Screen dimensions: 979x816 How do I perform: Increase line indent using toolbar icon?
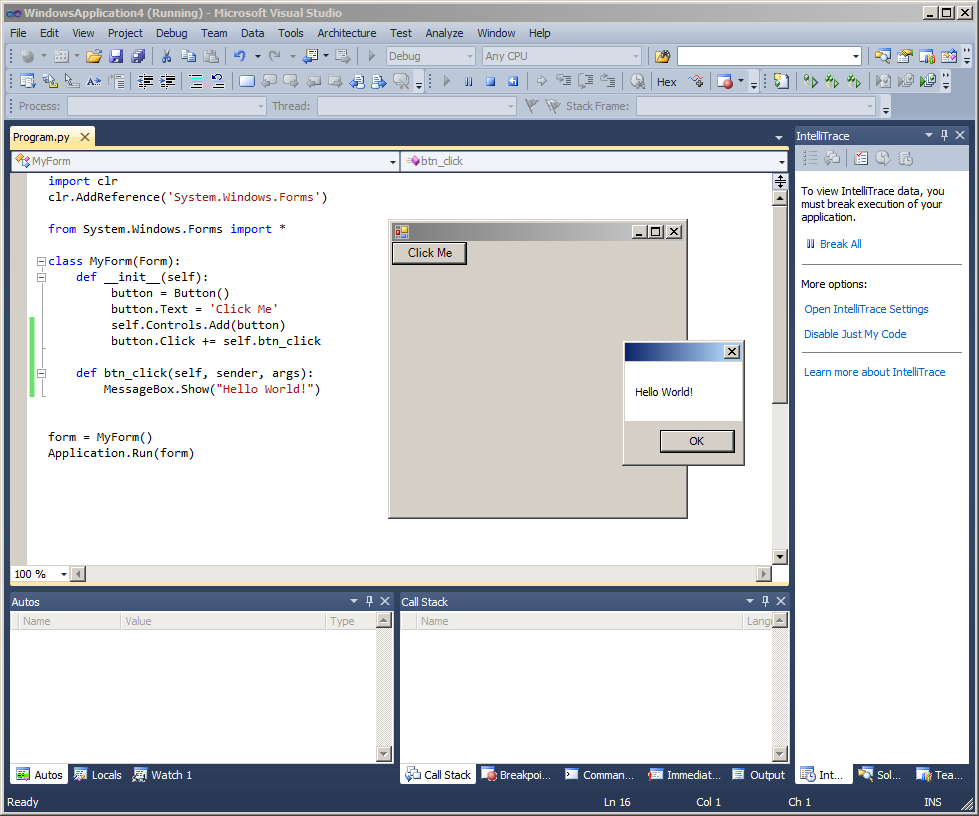pos(167,82)
